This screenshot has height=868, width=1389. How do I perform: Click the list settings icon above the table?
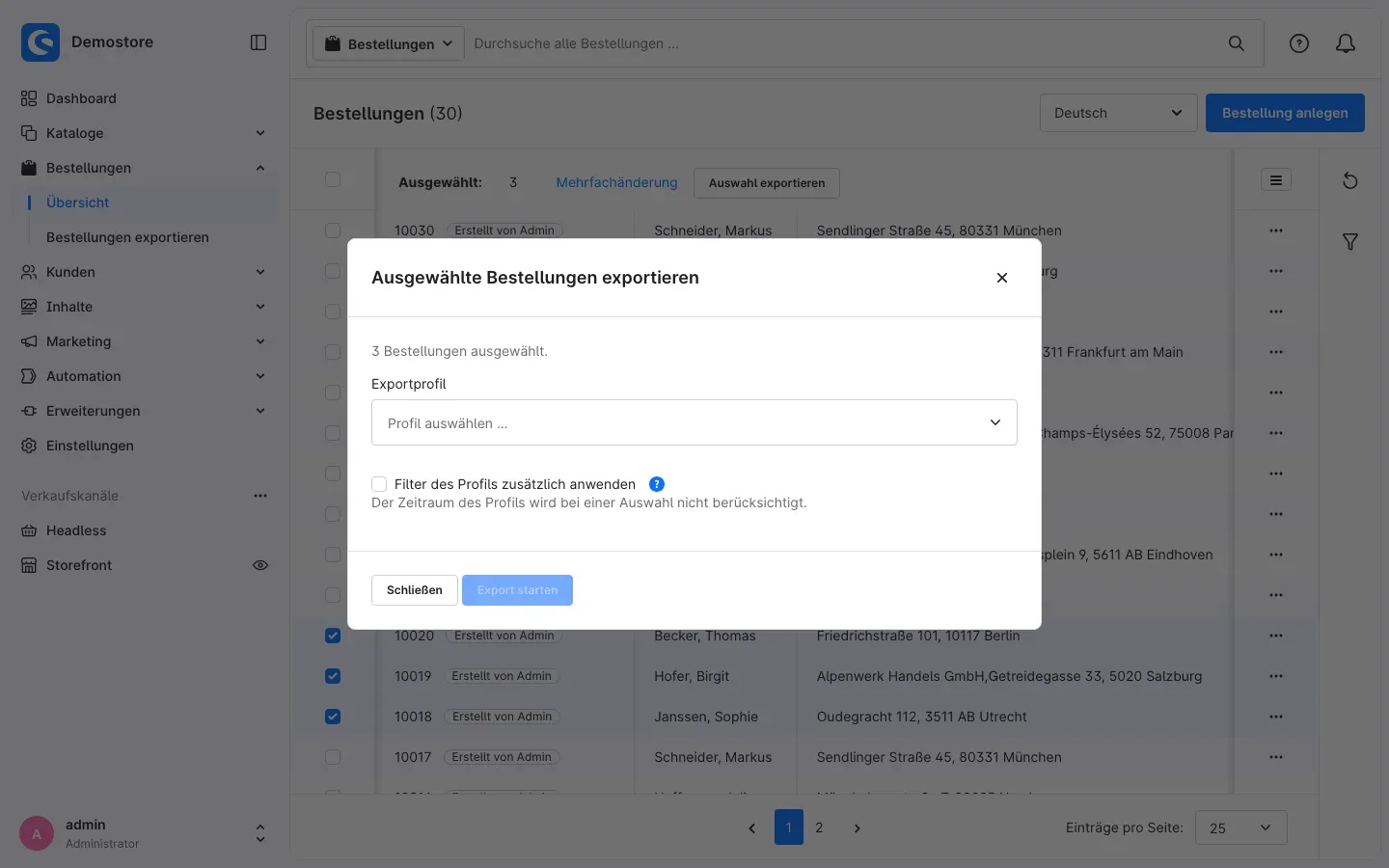[1276, 180]
